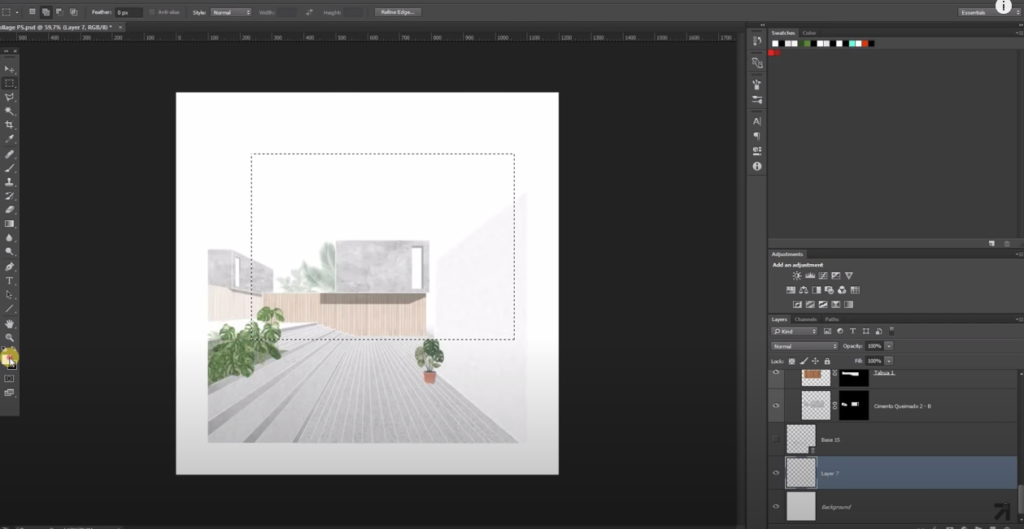The width and height of the screenshot is (1024, 529).
Task: Select the Hand tool
Action: tap(9, 324)
